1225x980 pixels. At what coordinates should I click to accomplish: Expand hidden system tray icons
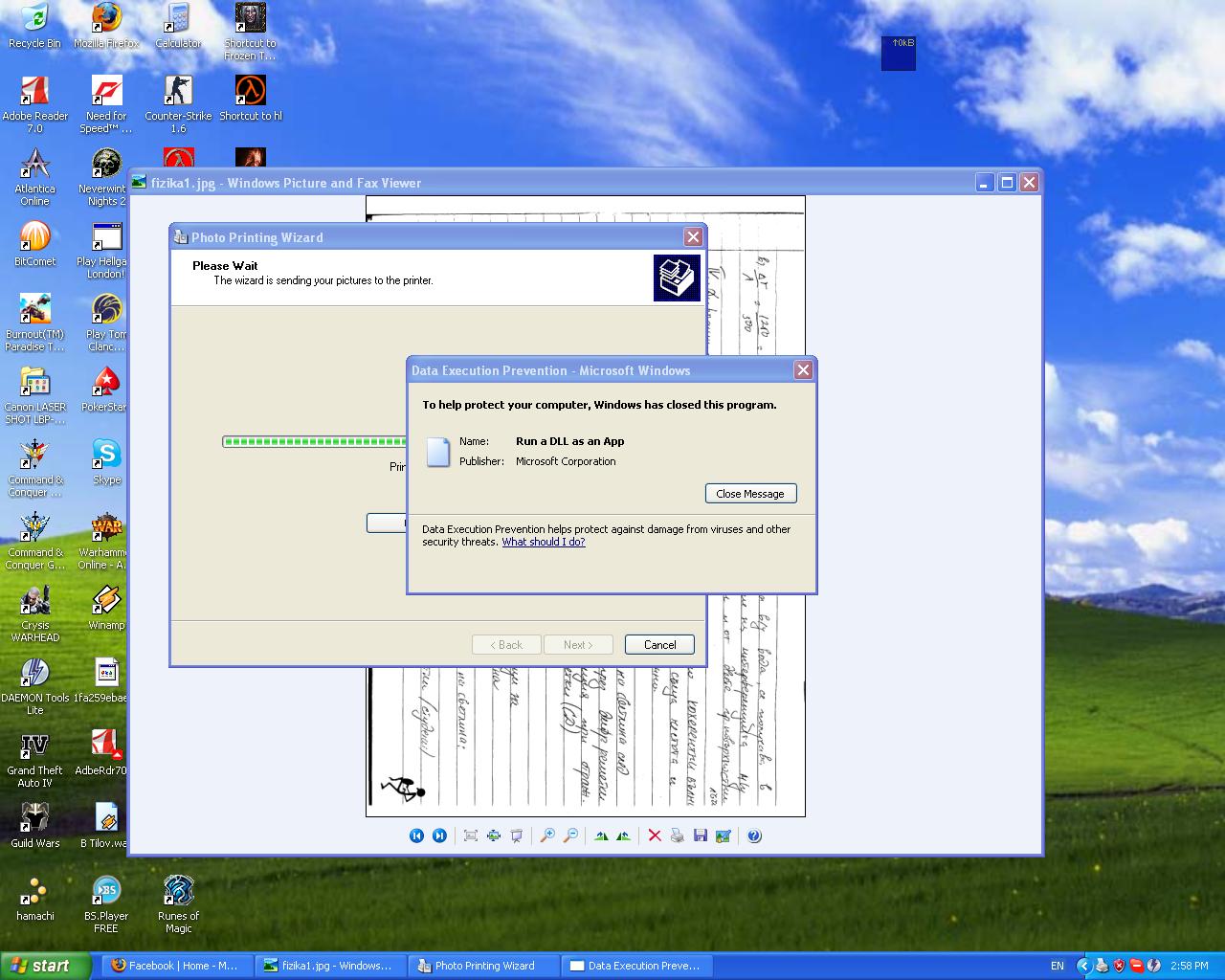[1083, 966]
